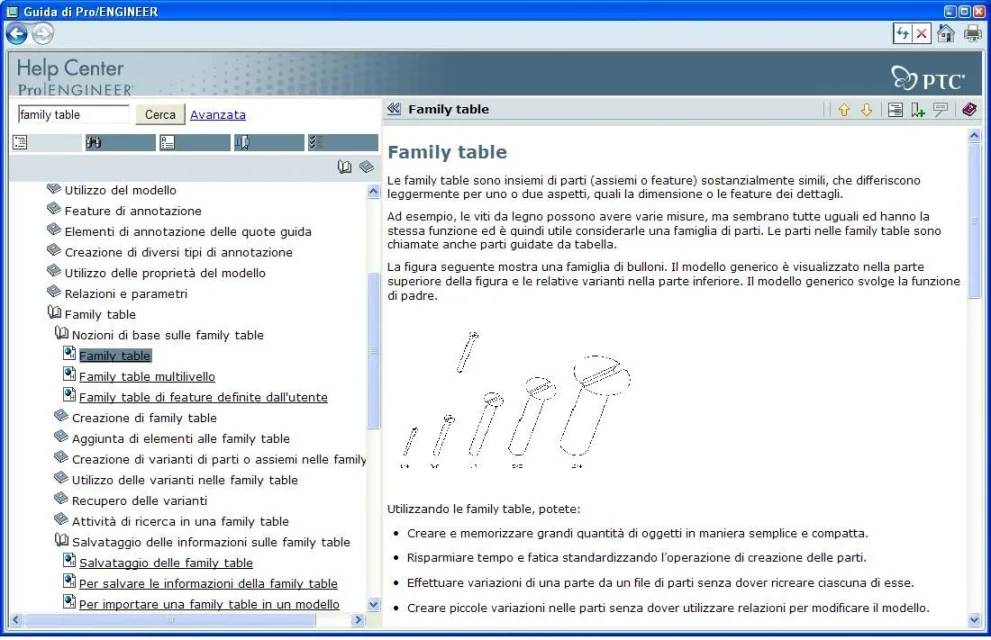Open the purple book glossary icon
The image size is (991, 640).
[x=969, y=110]
